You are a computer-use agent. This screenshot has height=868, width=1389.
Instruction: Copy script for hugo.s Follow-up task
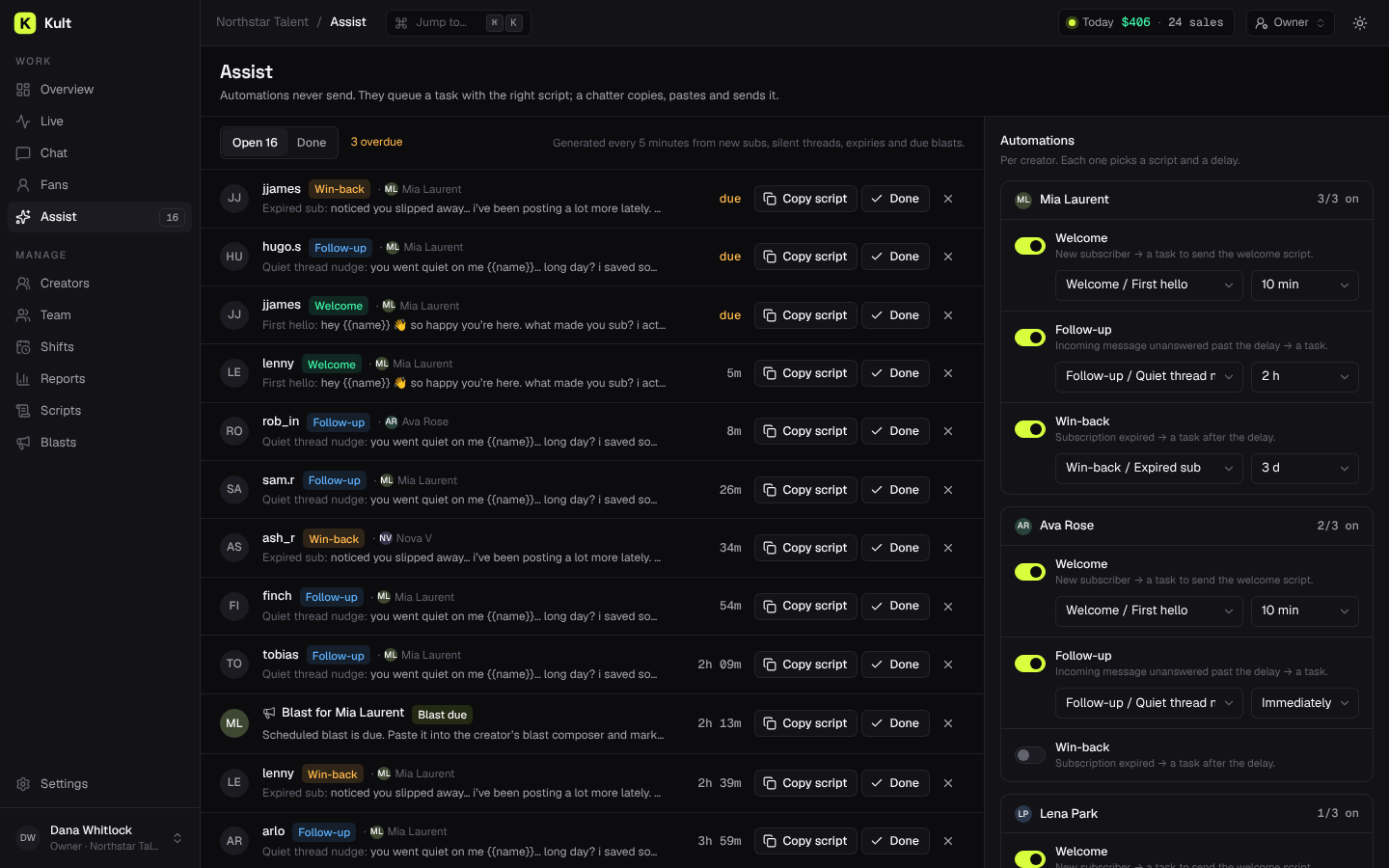coord(805,257)
